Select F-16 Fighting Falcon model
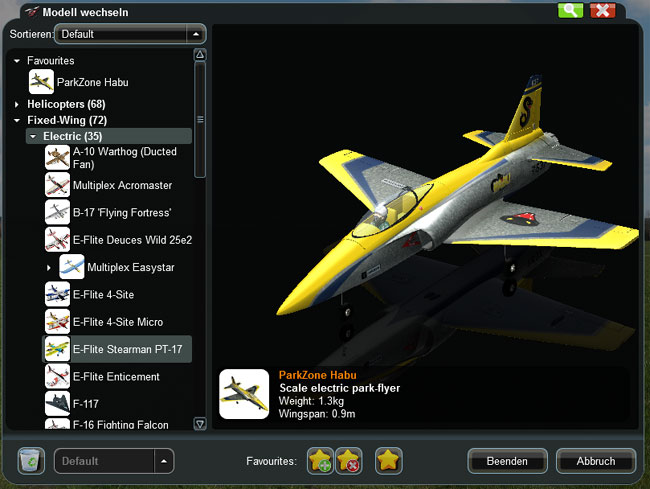The height and width of the screenshot is (489, 650). coord(121,425)
